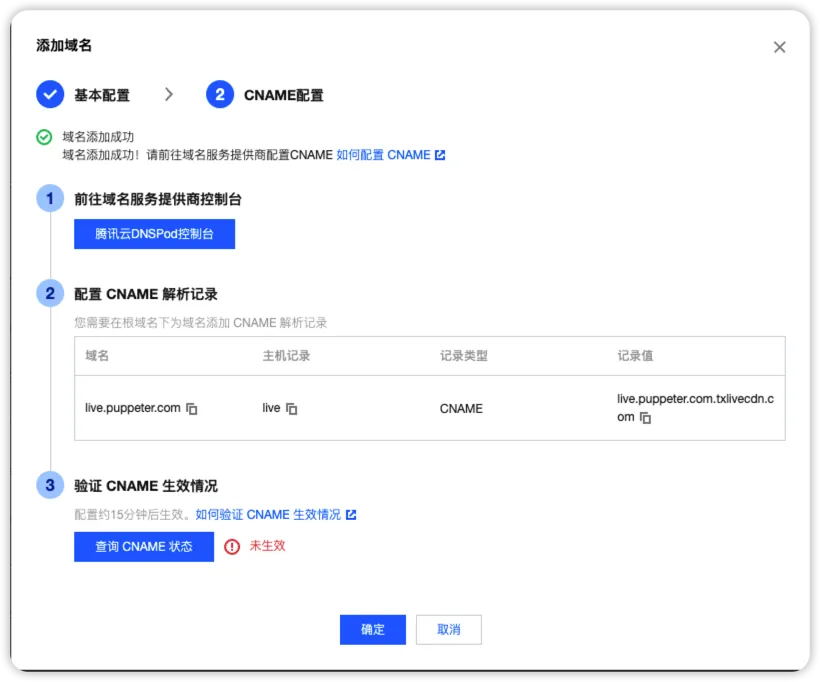This screenshot has height=682, width=820.
Task: Click the chevron between the steps
Action: 168,95
